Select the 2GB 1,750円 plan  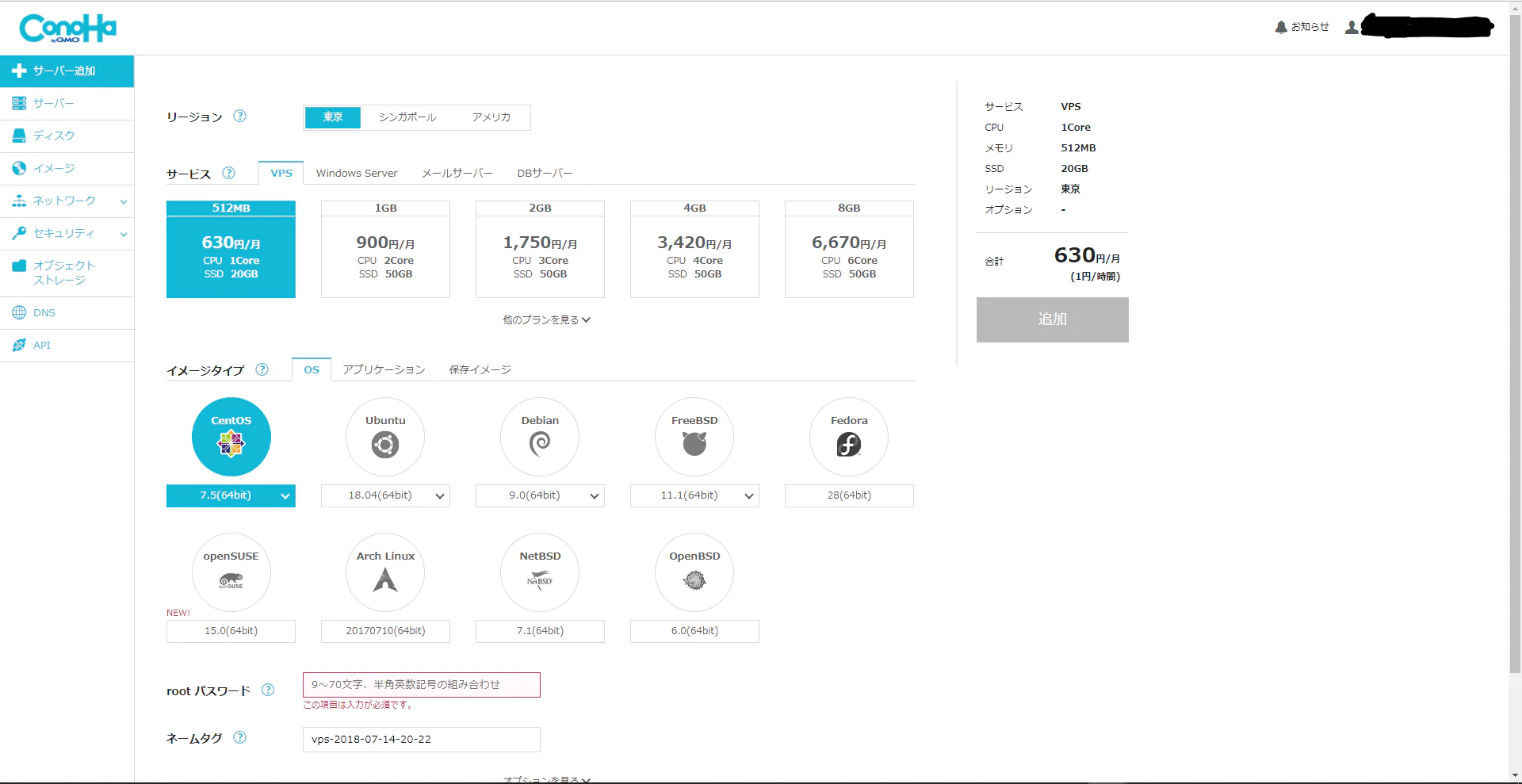point(540,249)
